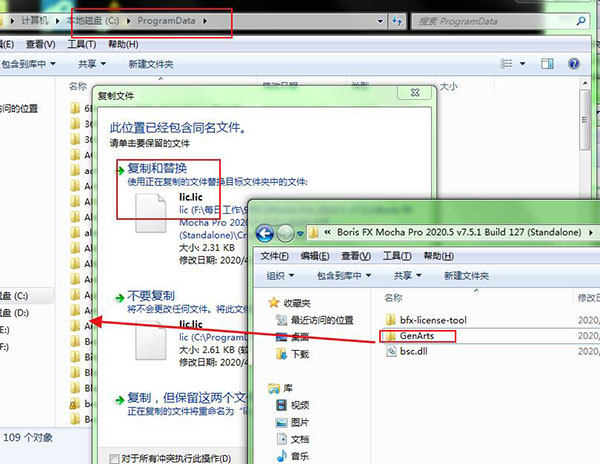
Task: Select drive (C:) in ProgramData navigation pane
Action: tap(14, 296)
